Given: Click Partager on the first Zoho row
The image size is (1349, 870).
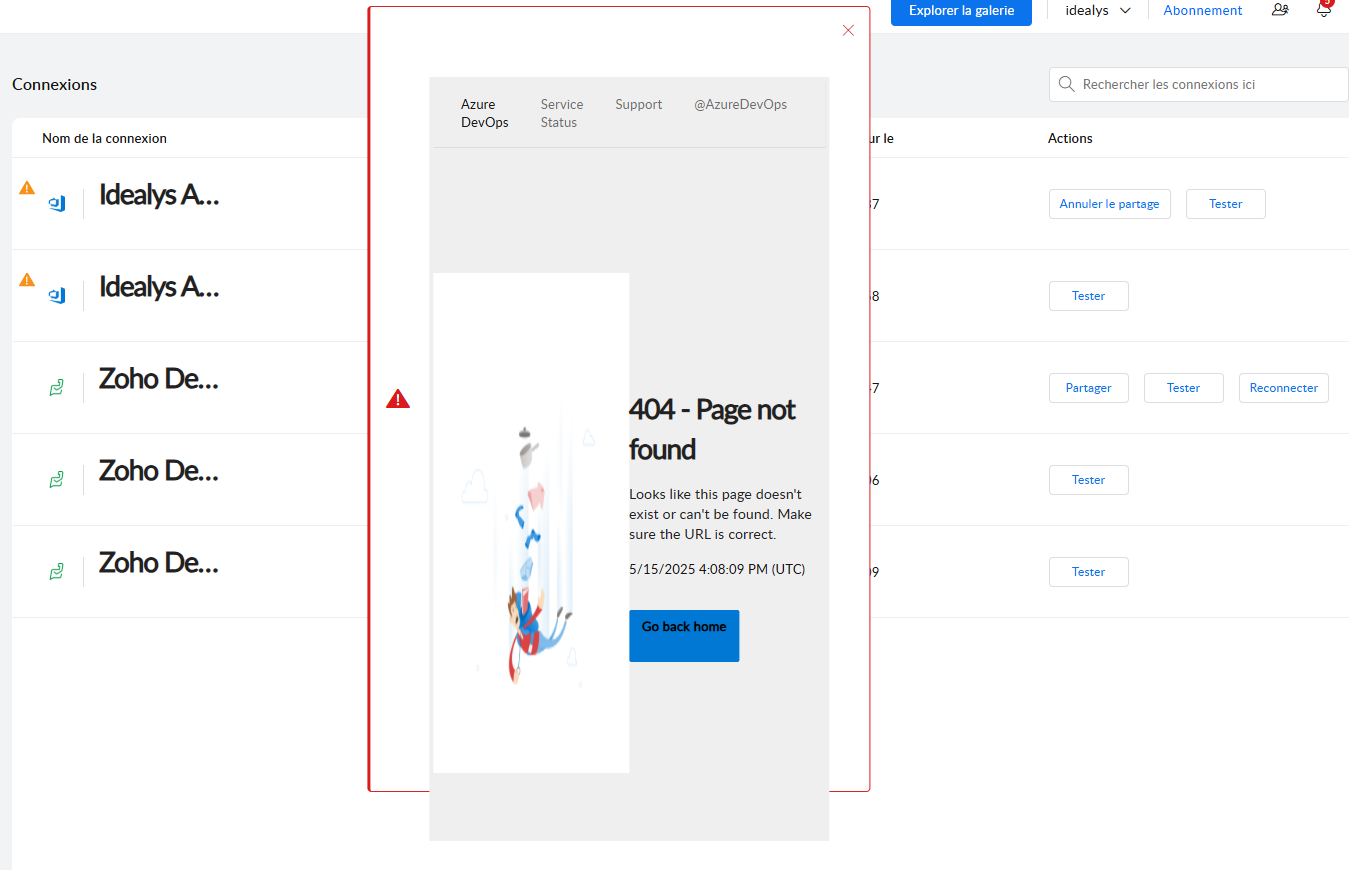Looking at the screenshot, I should pyautogui.click(x=1088, y=388).
